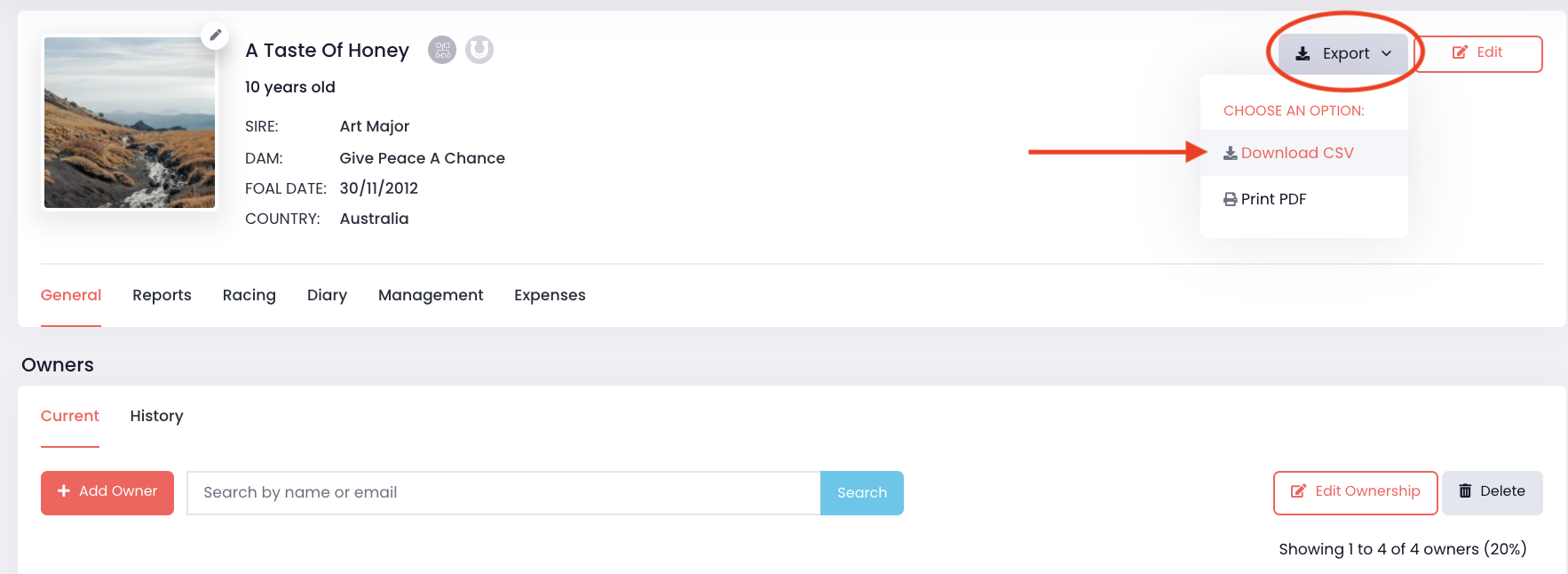
Task: Focus the owner name or email search field
Action: coord(503,493)
